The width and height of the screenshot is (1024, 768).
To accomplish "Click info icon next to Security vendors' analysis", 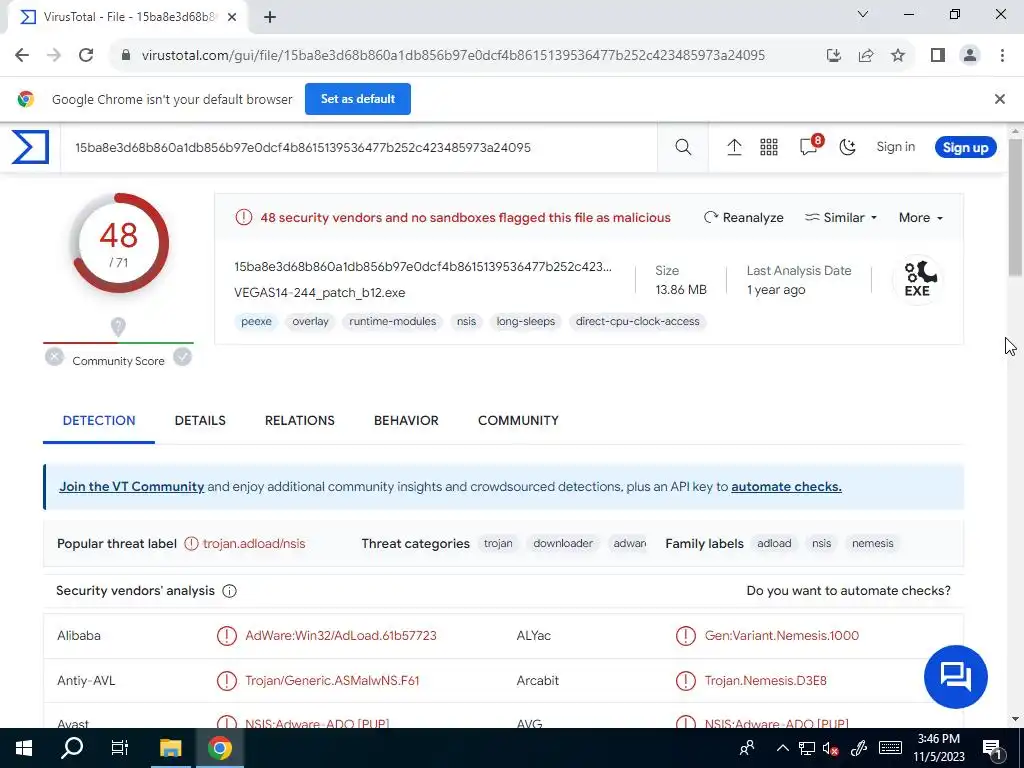I will pos(229,591).
